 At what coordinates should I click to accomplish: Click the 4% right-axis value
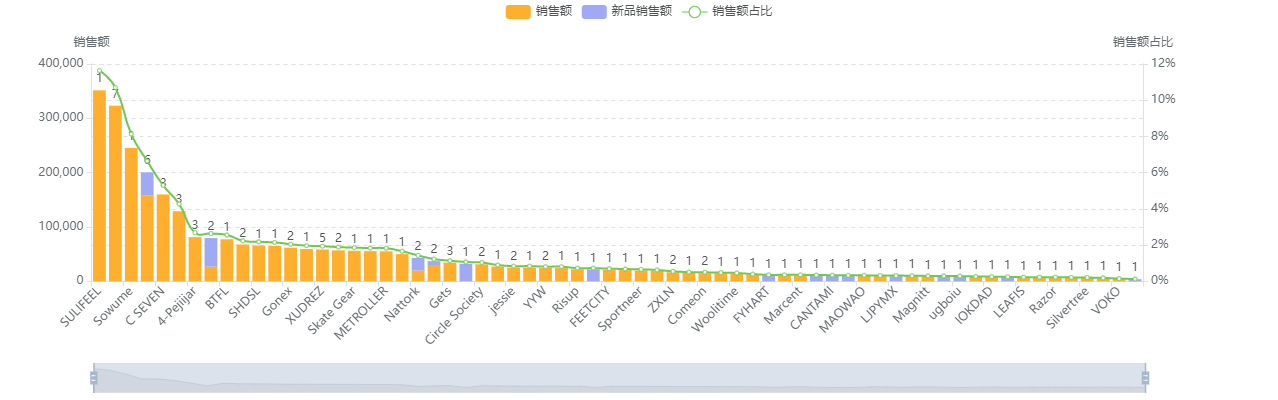point(1161,208)
